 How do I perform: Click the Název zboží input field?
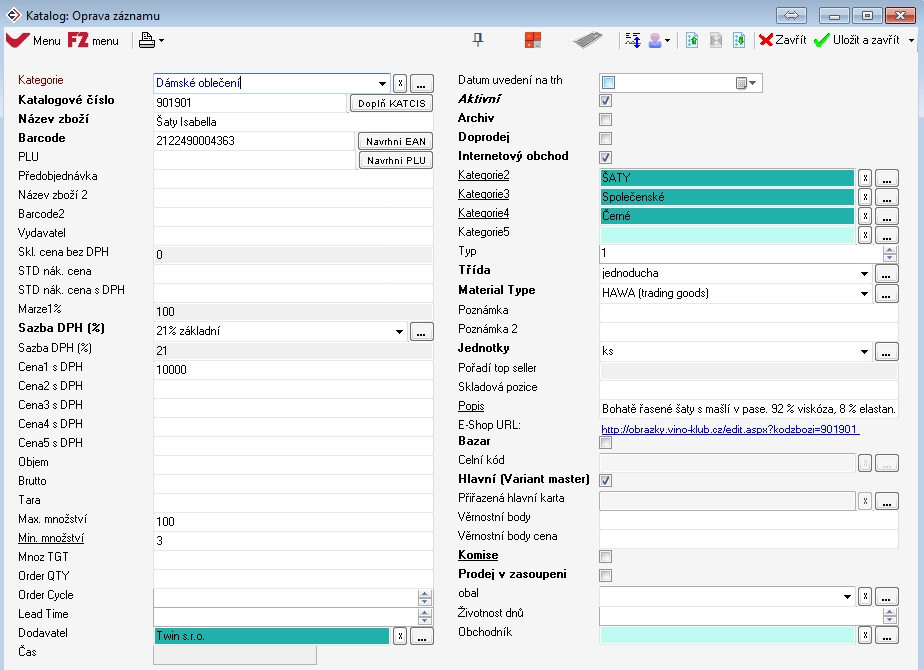293,122
